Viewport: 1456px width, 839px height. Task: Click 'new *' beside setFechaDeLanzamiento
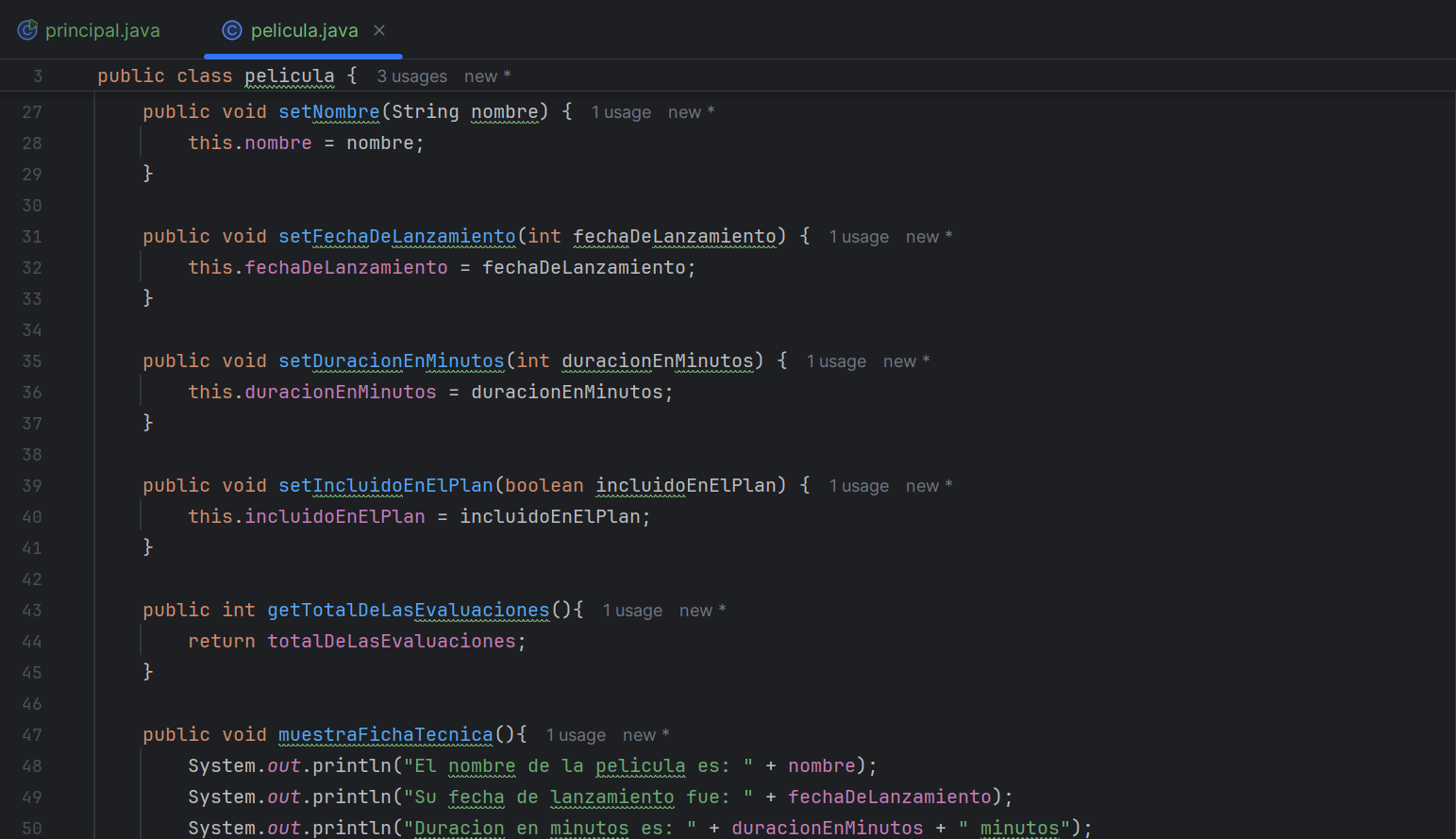click(929, 237)
